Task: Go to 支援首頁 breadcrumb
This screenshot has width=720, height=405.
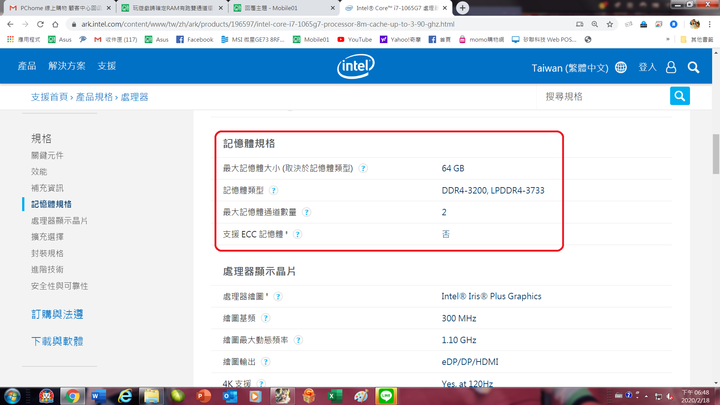Action: (x=49, y=97)
